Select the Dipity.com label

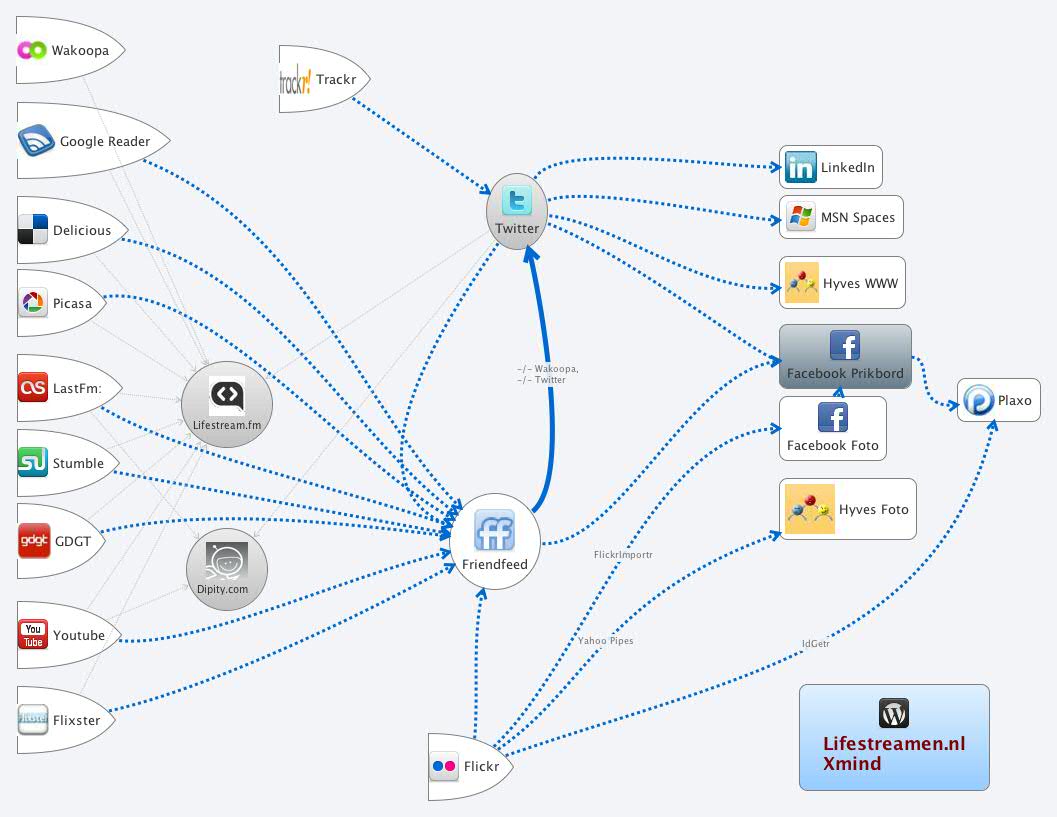[x=222, y=589]
